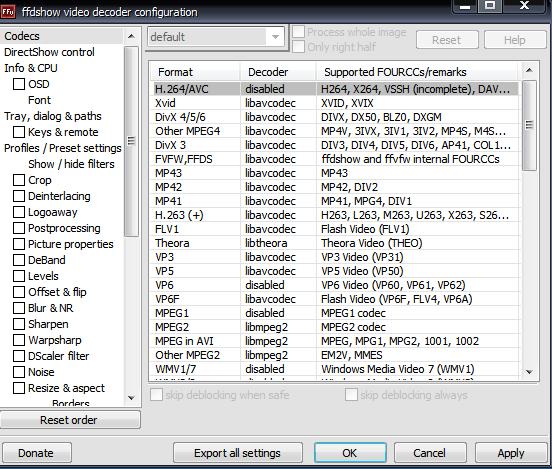Image resolution: width=552 pixels, height=469 pixels.
Task: Confirm with the OK button
Action: pyautogui.click(x=350, y=453)
